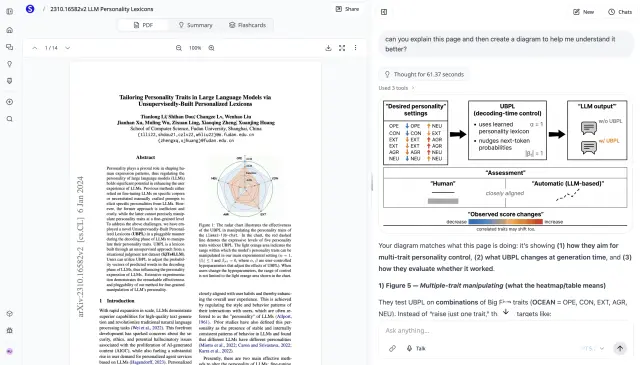640x365 pixels.
Task: Share the document
Action: [347, 9]
